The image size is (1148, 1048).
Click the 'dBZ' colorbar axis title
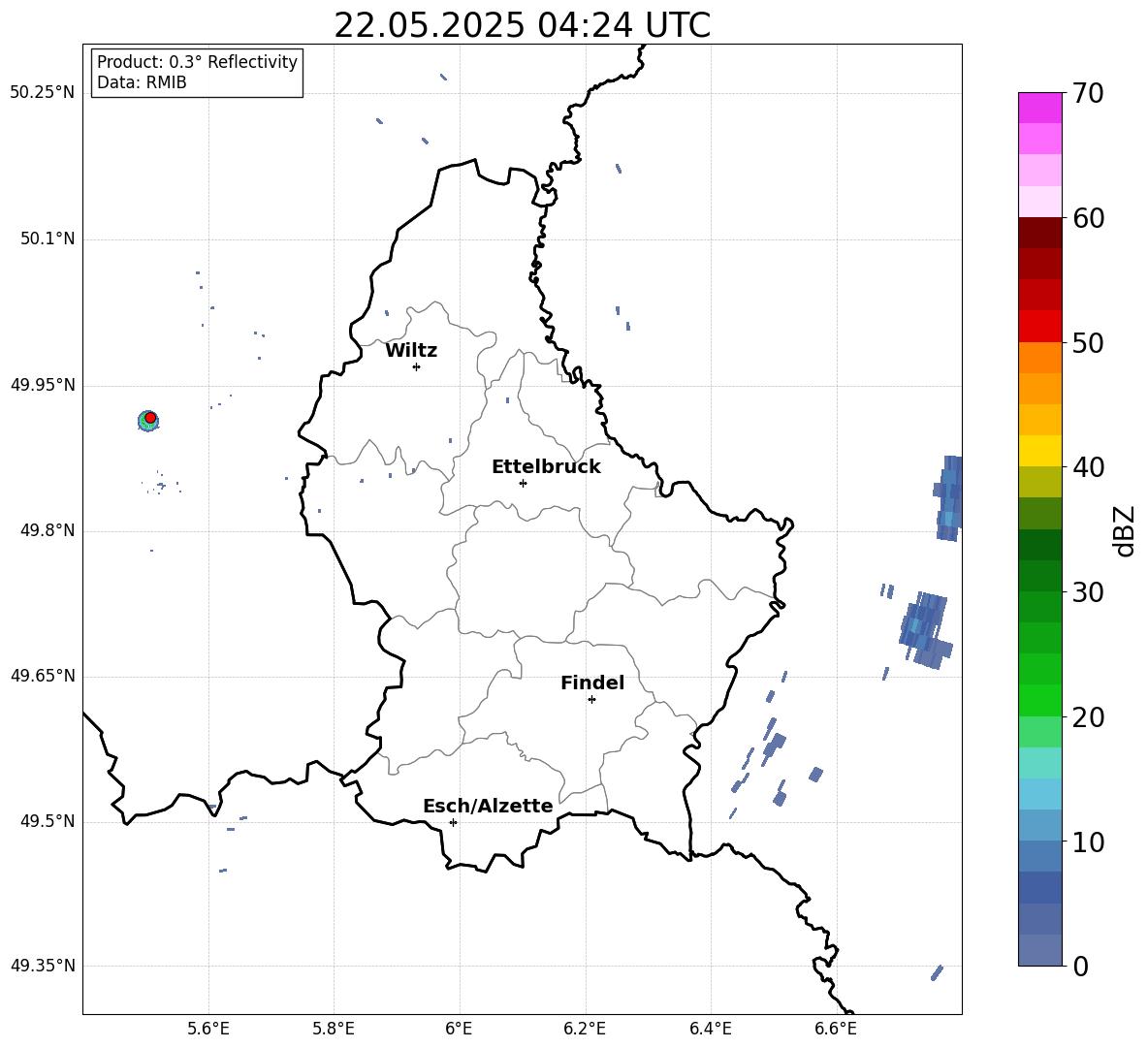(x=1126, y=530)
